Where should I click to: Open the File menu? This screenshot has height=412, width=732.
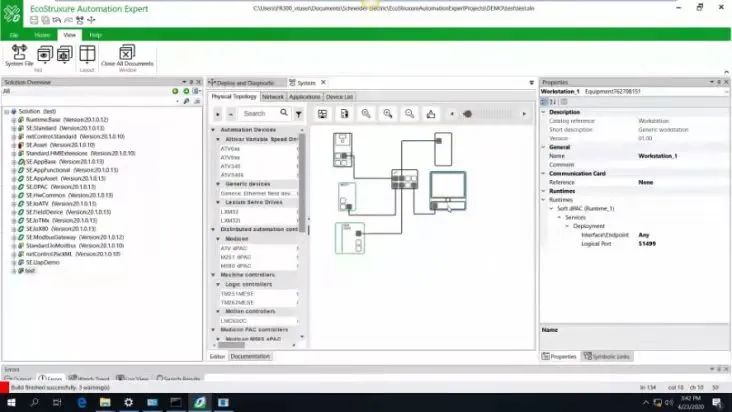coord(14,35)
